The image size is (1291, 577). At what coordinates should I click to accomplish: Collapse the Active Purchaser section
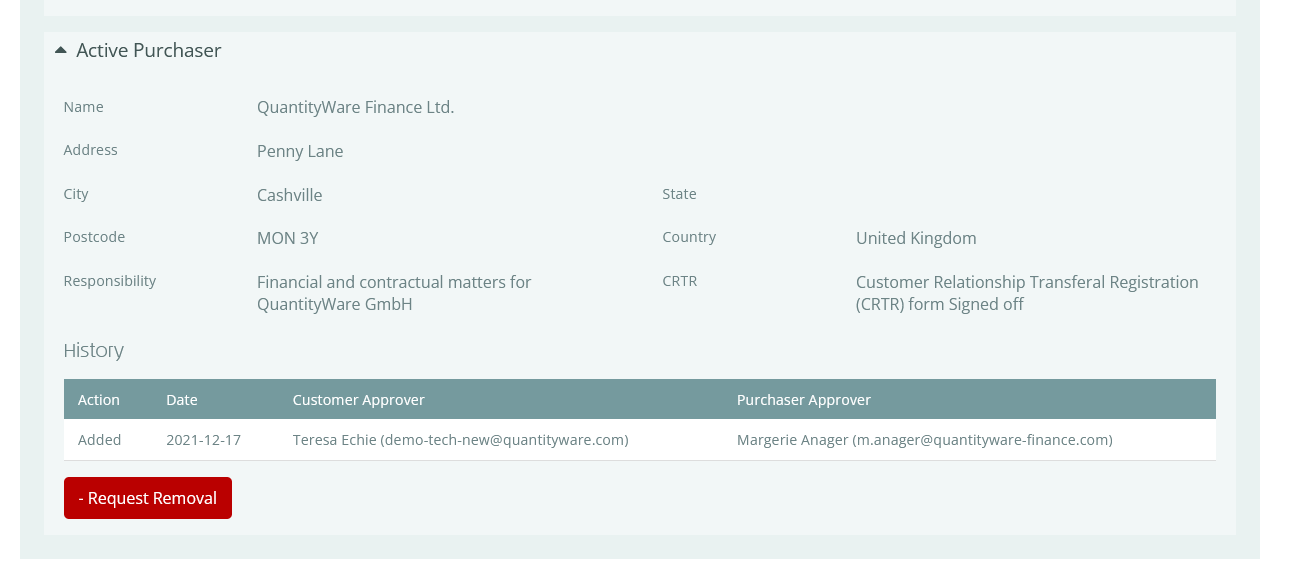coord(61,48)
